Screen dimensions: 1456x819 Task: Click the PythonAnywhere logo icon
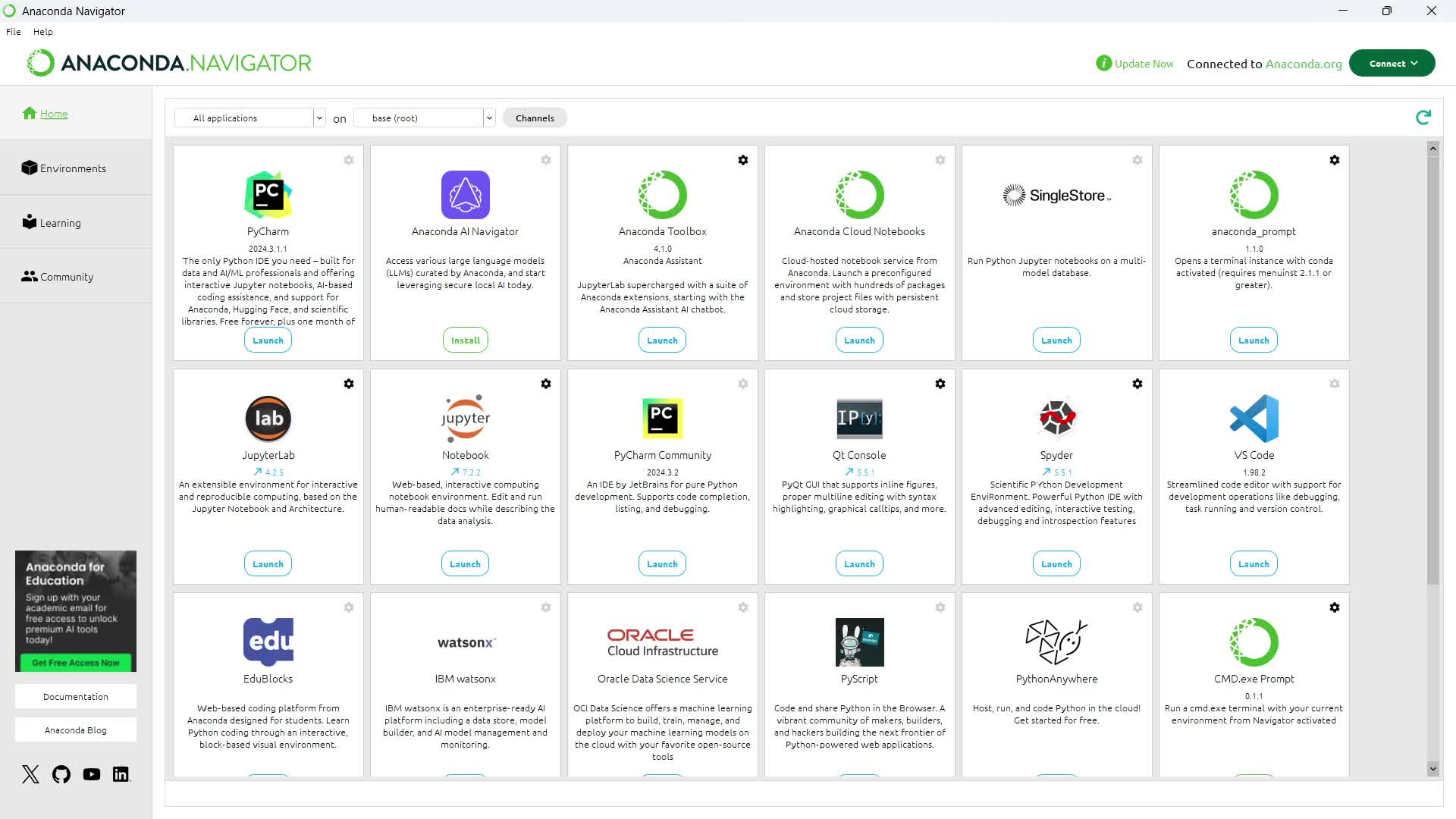[1057, 642]
